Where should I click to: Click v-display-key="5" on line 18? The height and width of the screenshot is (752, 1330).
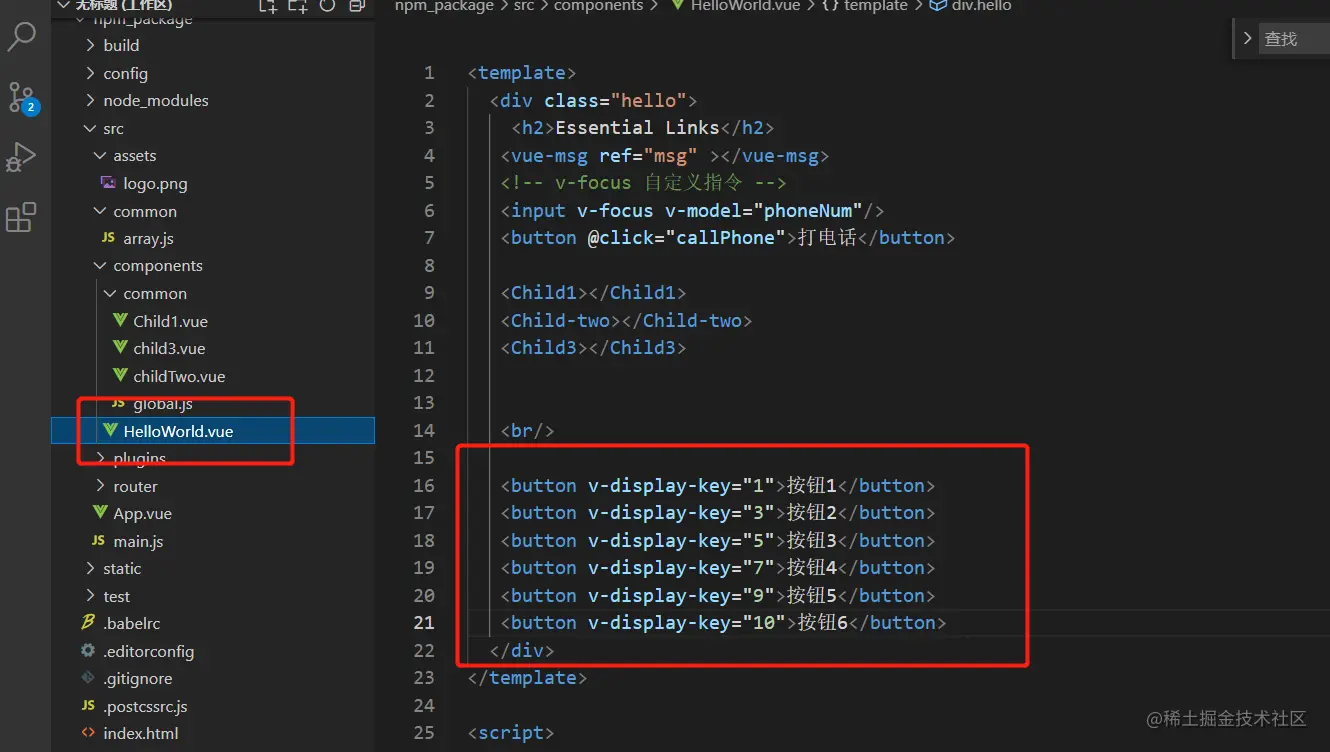(x=682, y=540)
